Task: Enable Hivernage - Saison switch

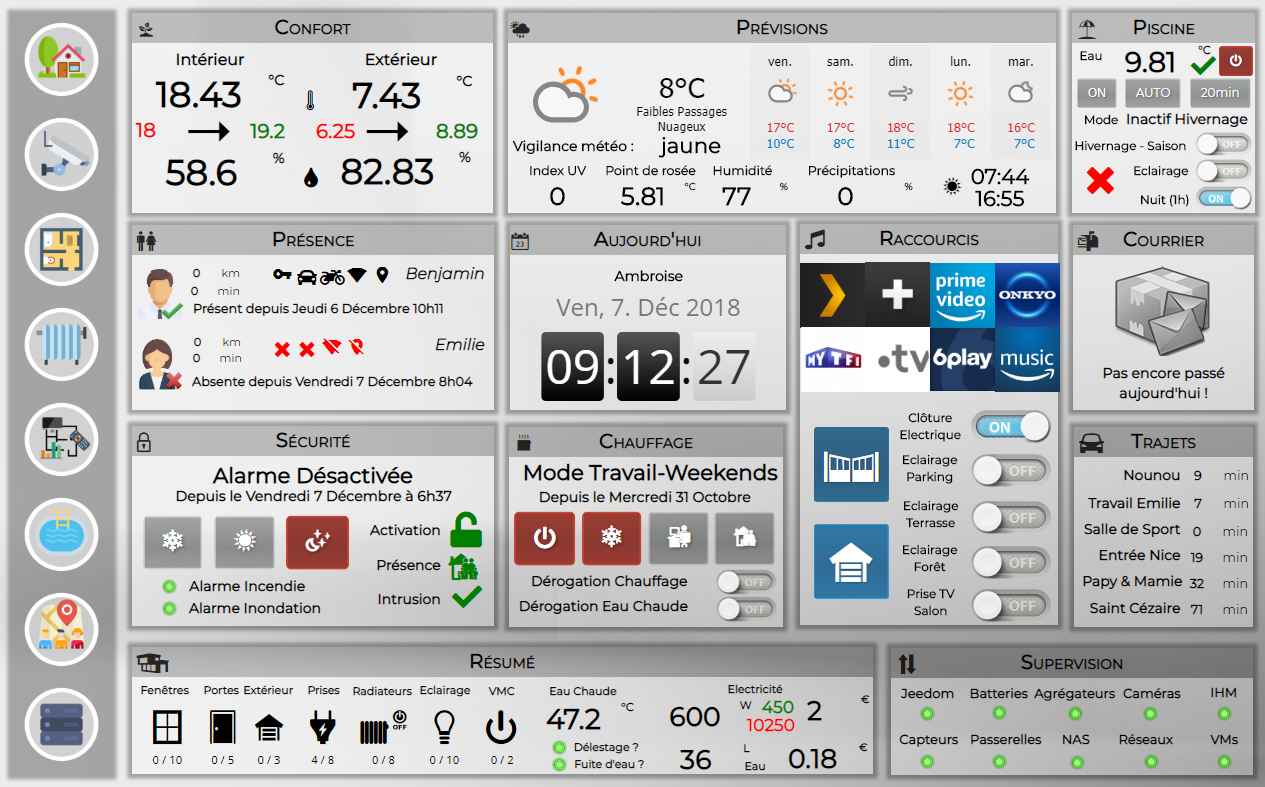Action: (x=1223, y=144)
